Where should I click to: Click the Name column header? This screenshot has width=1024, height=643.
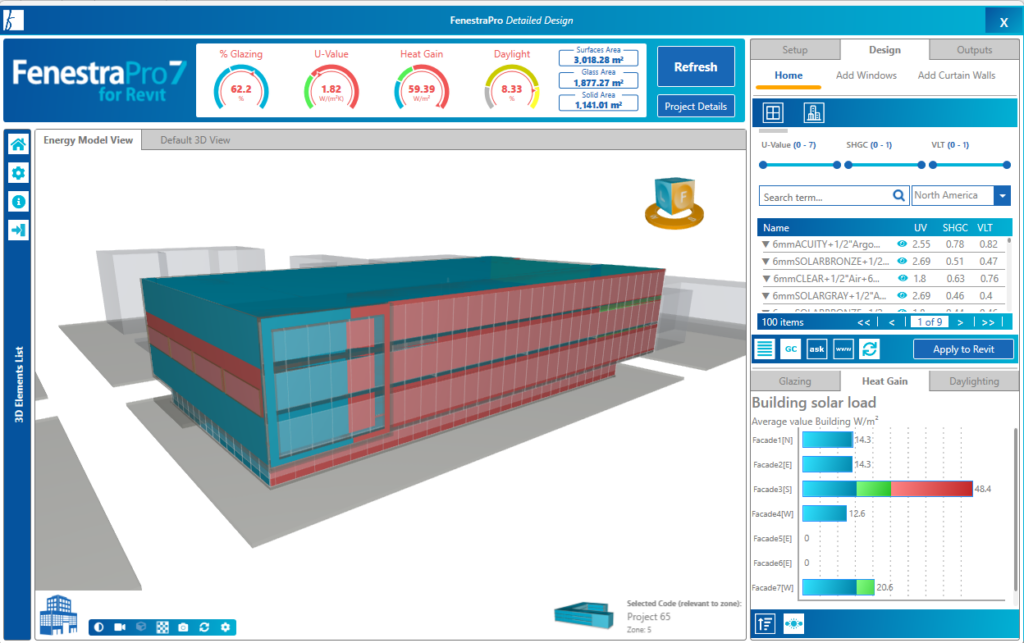(776, 228)
